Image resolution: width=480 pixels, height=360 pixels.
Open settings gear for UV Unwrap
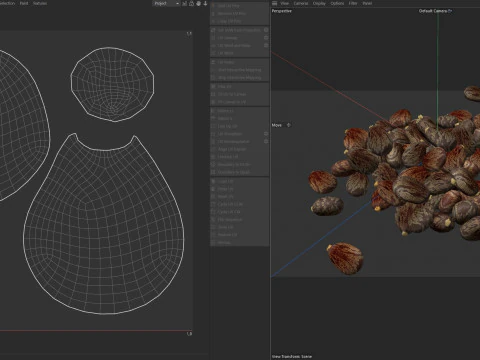tap(266, 38)
